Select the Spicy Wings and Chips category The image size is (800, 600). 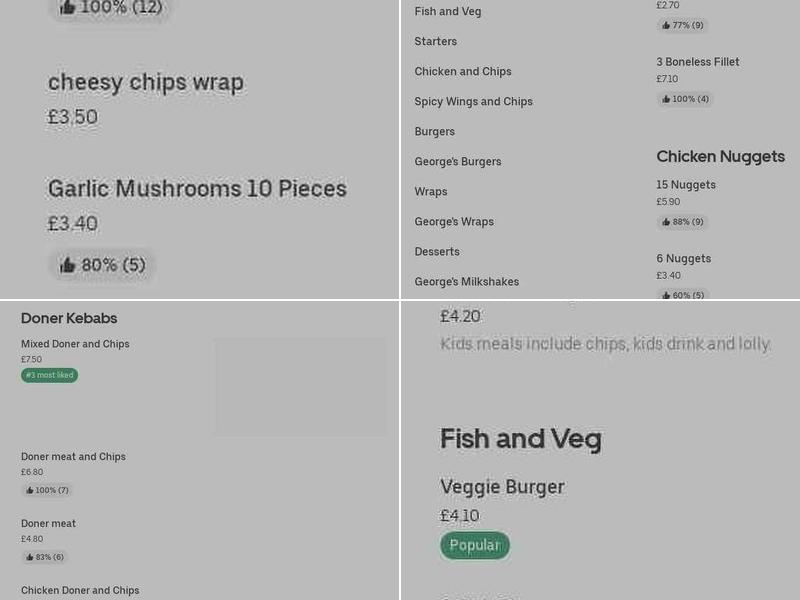click(x=473, y=101)
